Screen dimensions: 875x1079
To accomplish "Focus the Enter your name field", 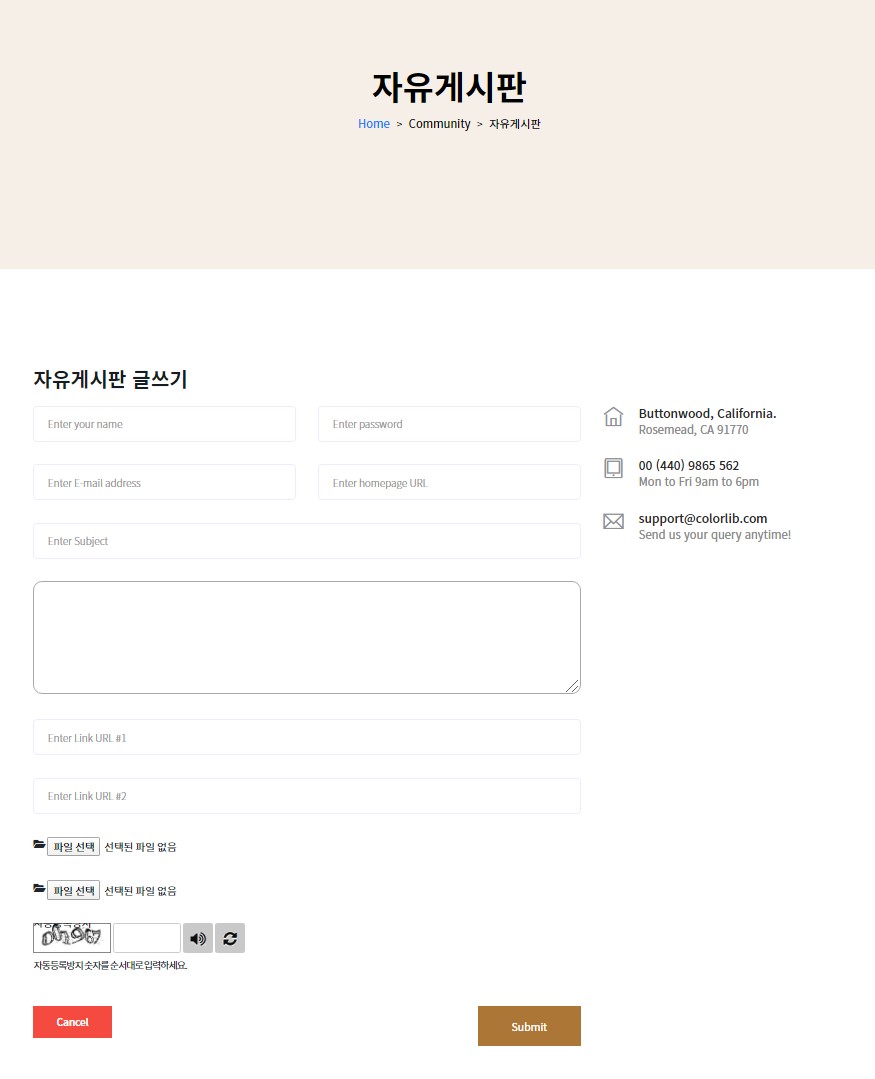I will [164, 424].
